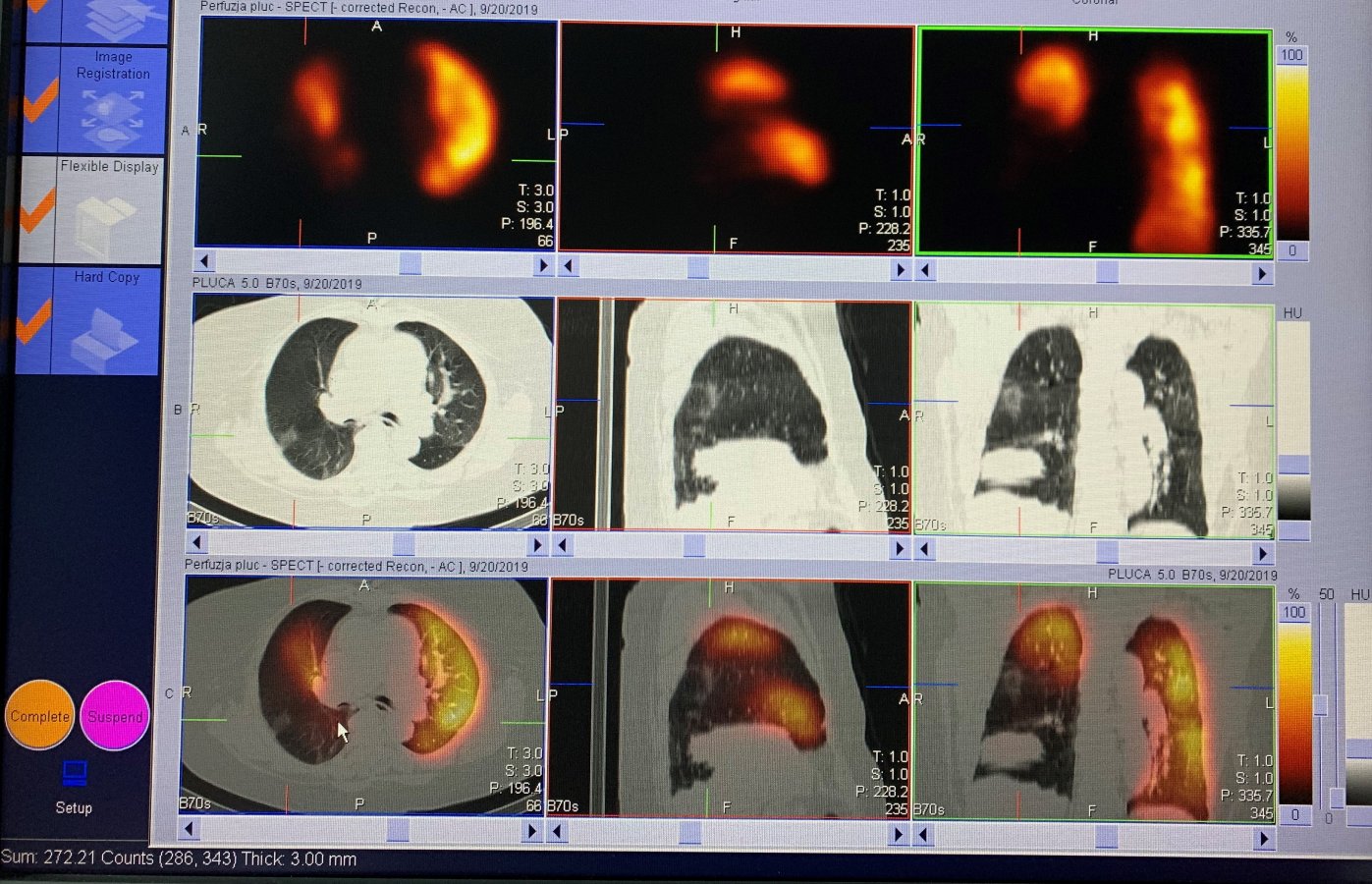Click right scroll arrow under fused coronal view
This screenshot has width=1372, height=884.
(x=1264, y=838)
